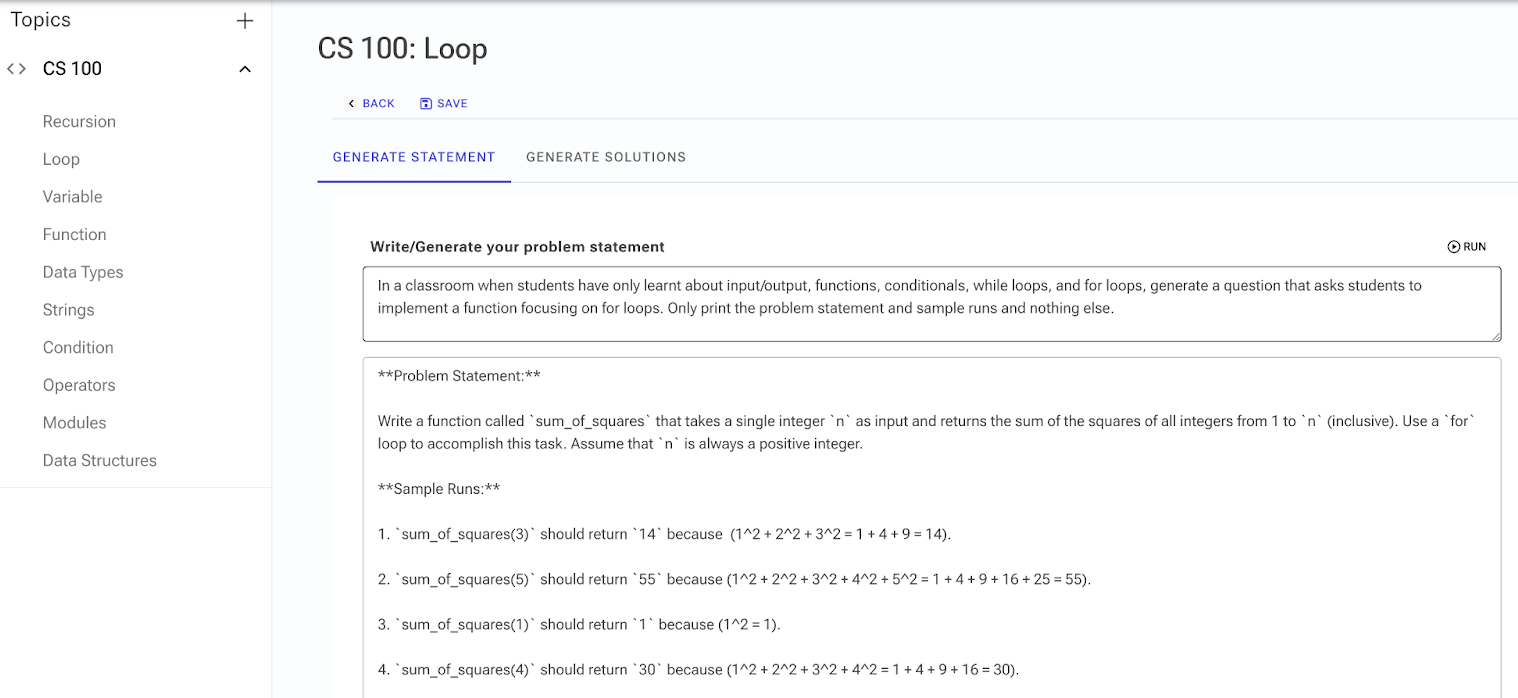Image resolution: width=1518 pixels, height=698 pixels.
Task: Click the plus icon to add topic
Action: pos(245,21)
